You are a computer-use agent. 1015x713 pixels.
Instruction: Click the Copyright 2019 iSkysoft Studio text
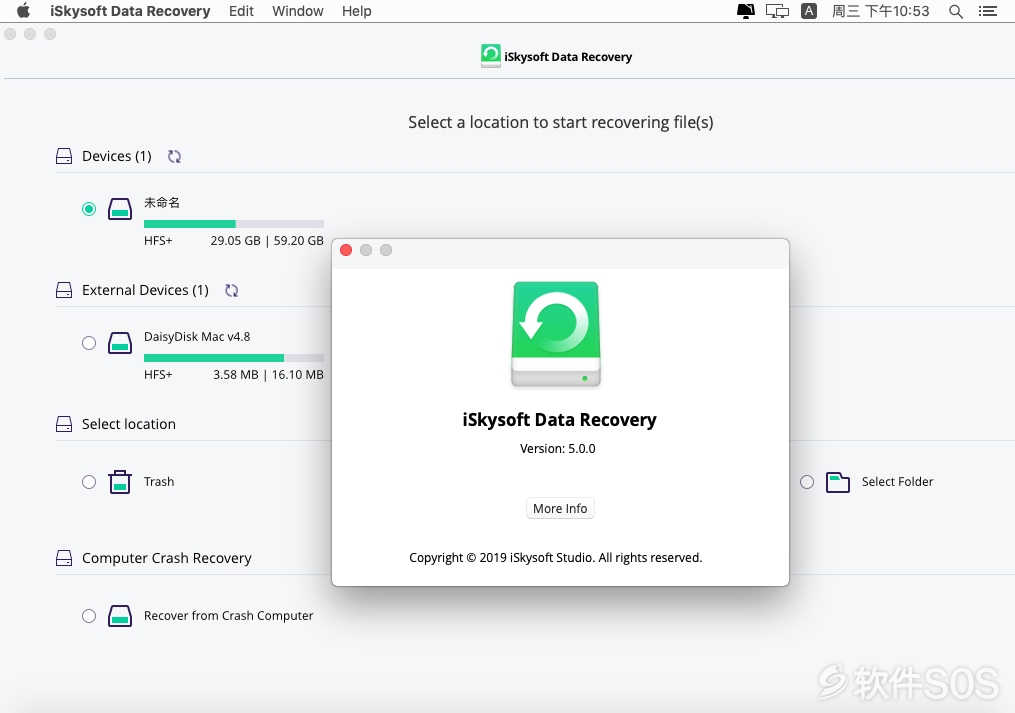[555, 558]
